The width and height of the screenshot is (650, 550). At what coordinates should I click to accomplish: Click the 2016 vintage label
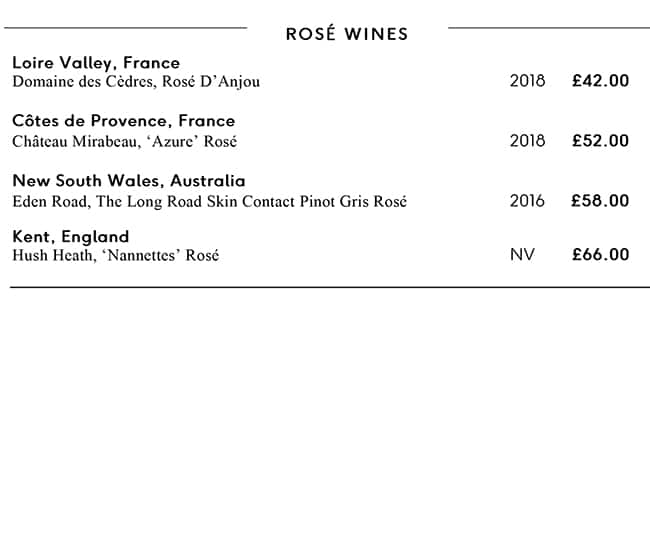tap(527, 201)
